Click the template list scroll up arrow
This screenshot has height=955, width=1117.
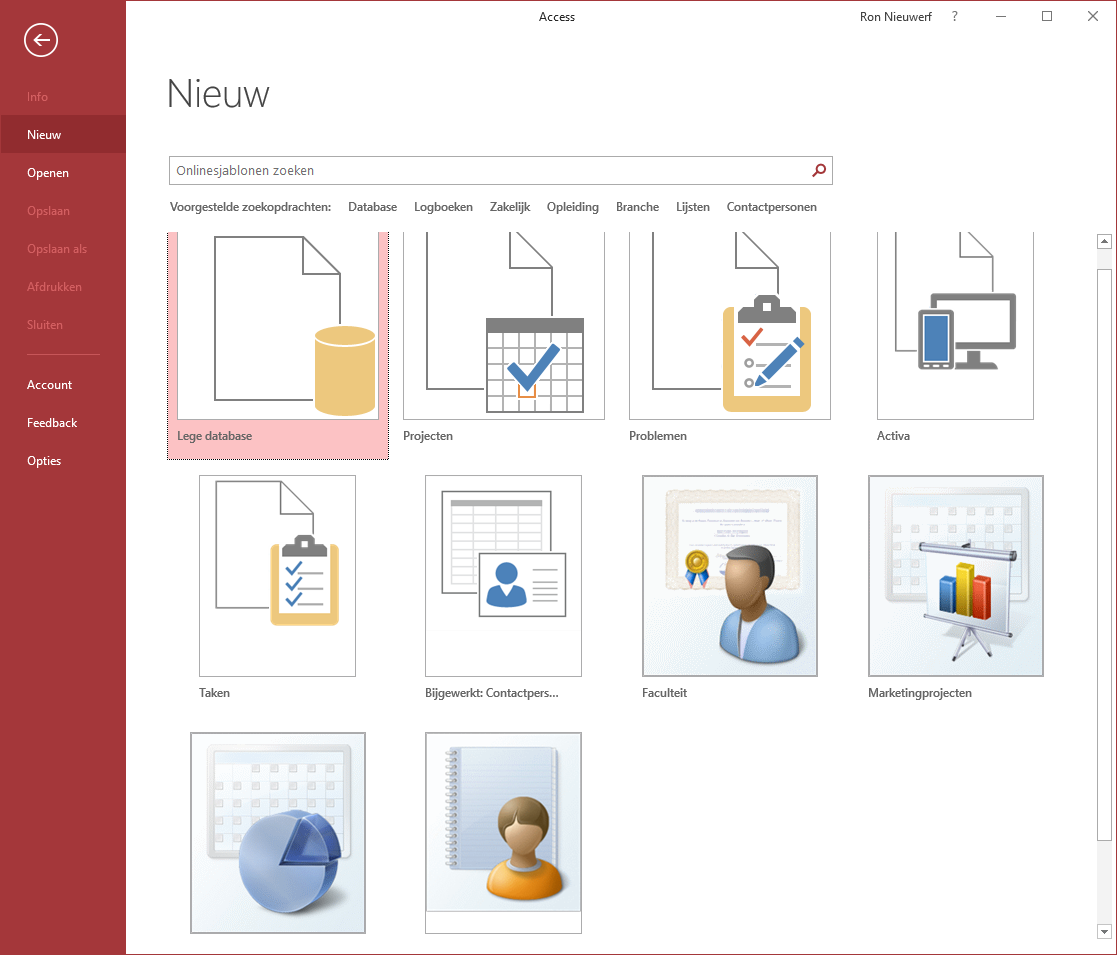[x=1104, y=241]
